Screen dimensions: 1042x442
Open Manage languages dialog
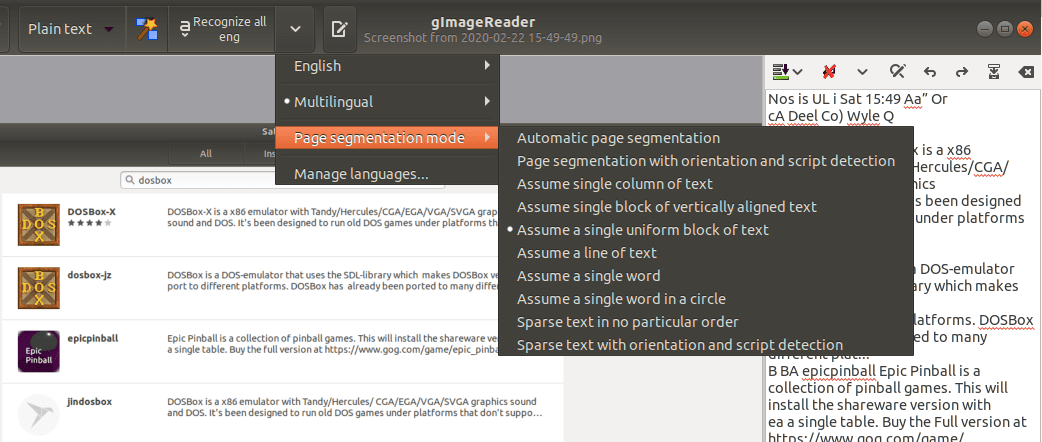[x=387, y=174]
